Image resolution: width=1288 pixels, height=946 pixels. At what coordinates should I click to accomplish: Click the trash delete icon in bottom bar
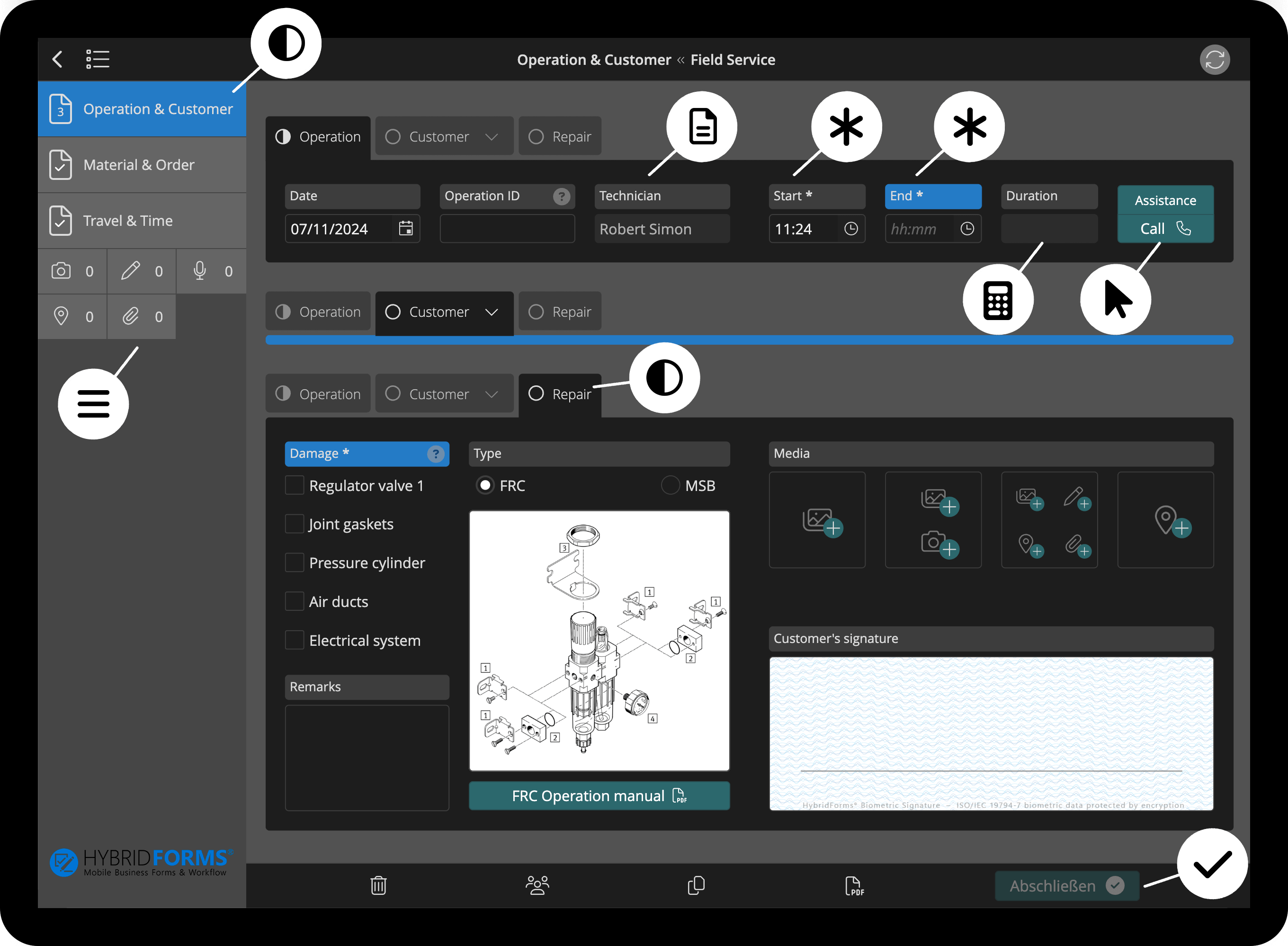point(378,885)
